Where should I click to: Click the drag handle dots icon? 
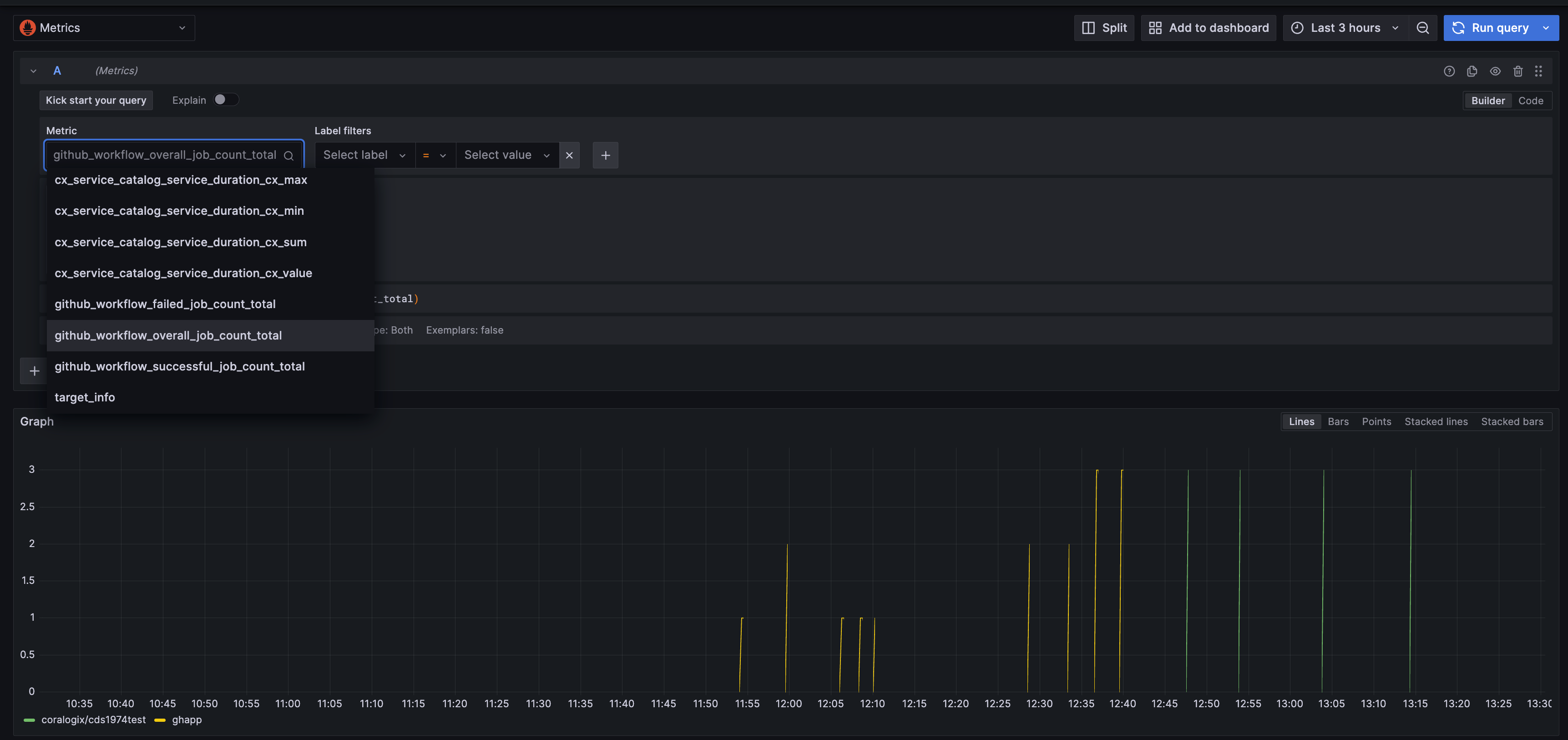(x=1538, y=71)
